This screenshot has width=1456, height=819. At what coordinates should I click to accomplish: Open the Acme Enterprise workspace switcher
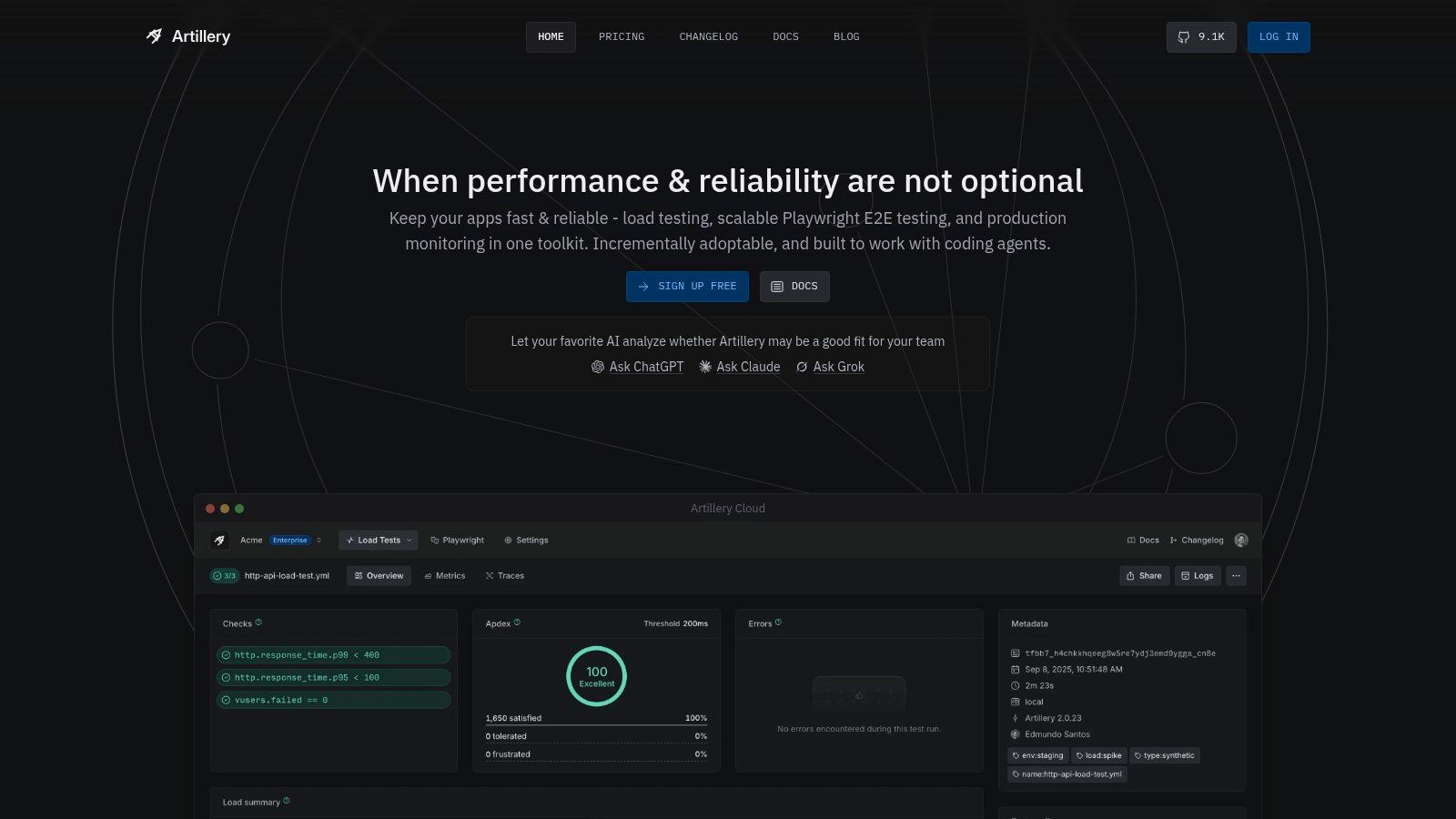pyautogui.click(x=281, y=541)
